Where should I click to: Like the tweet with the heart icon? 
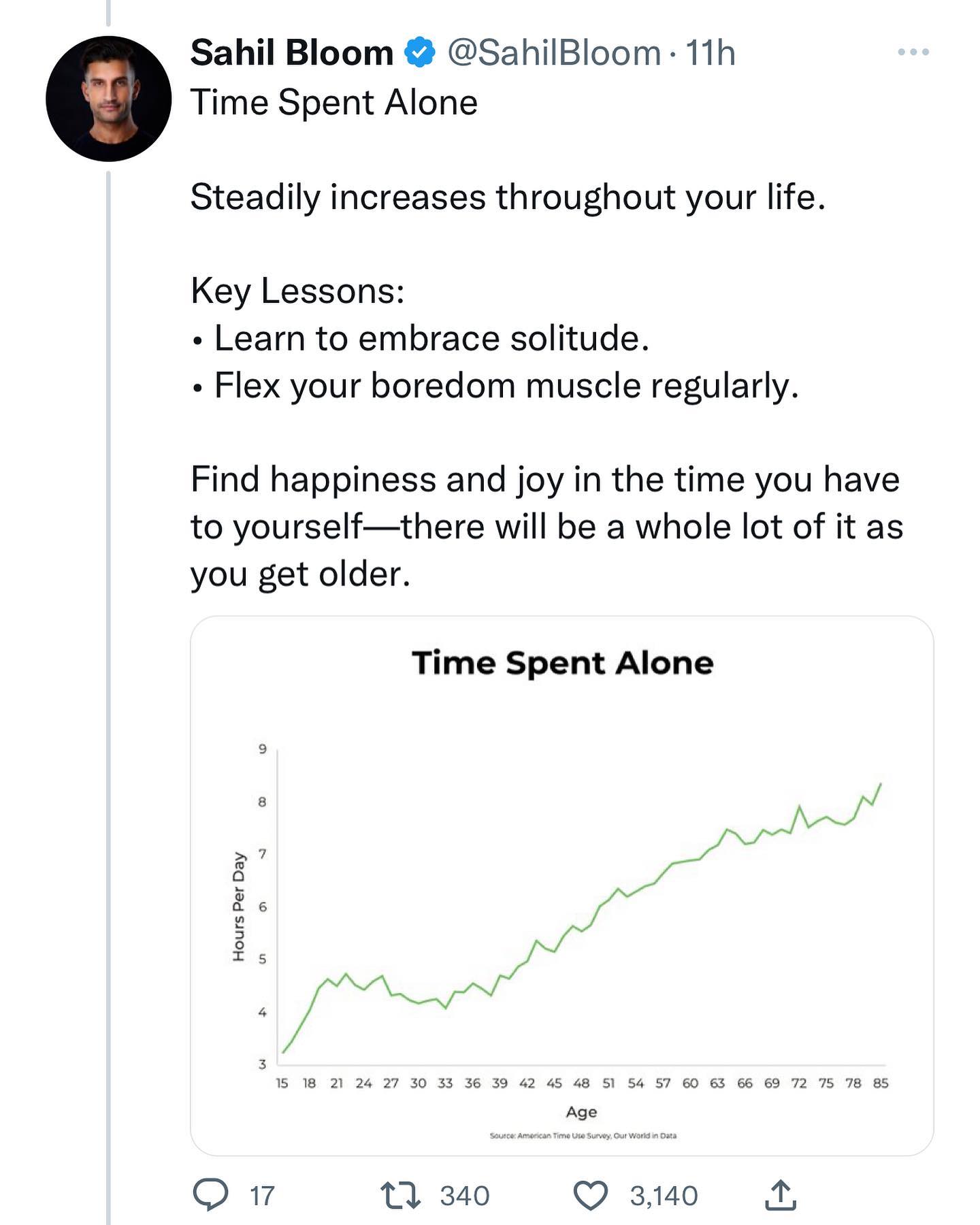[590, 1195]
